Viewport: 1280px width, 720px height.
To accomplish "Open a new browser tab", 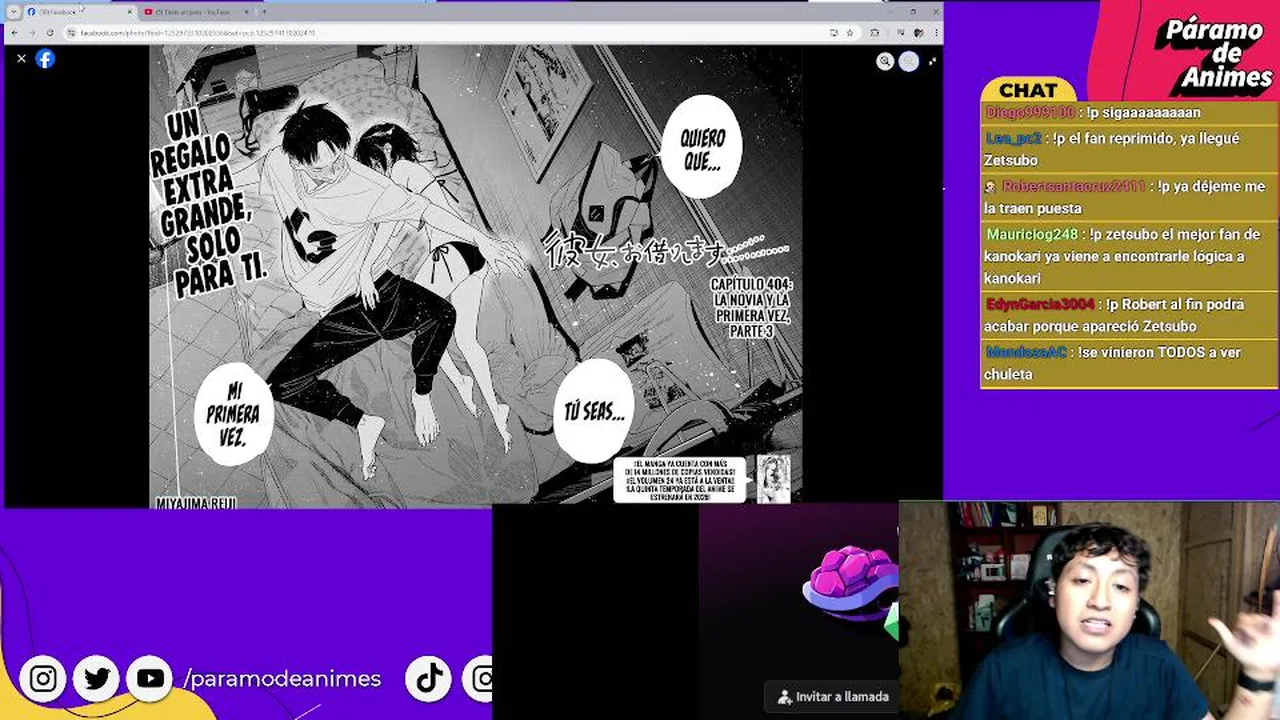I will [x=264, y=11].
